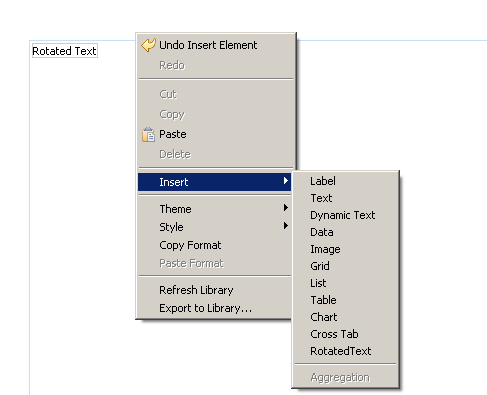Select the Rotated Text item on canvas

[65, 51]
